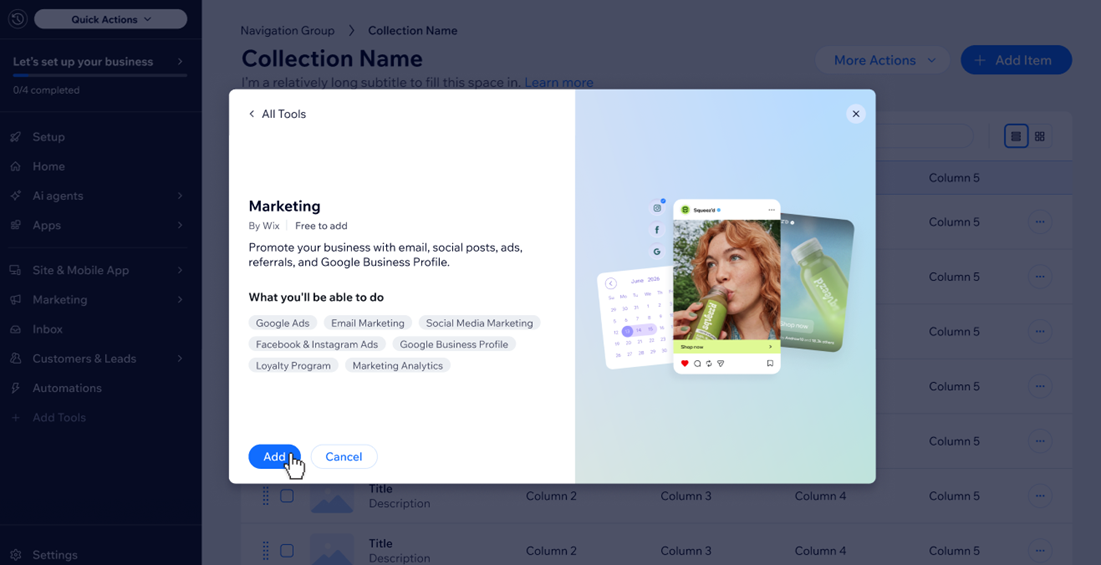
Task: Click the search field behind dialog
Action: pos(924,136)
